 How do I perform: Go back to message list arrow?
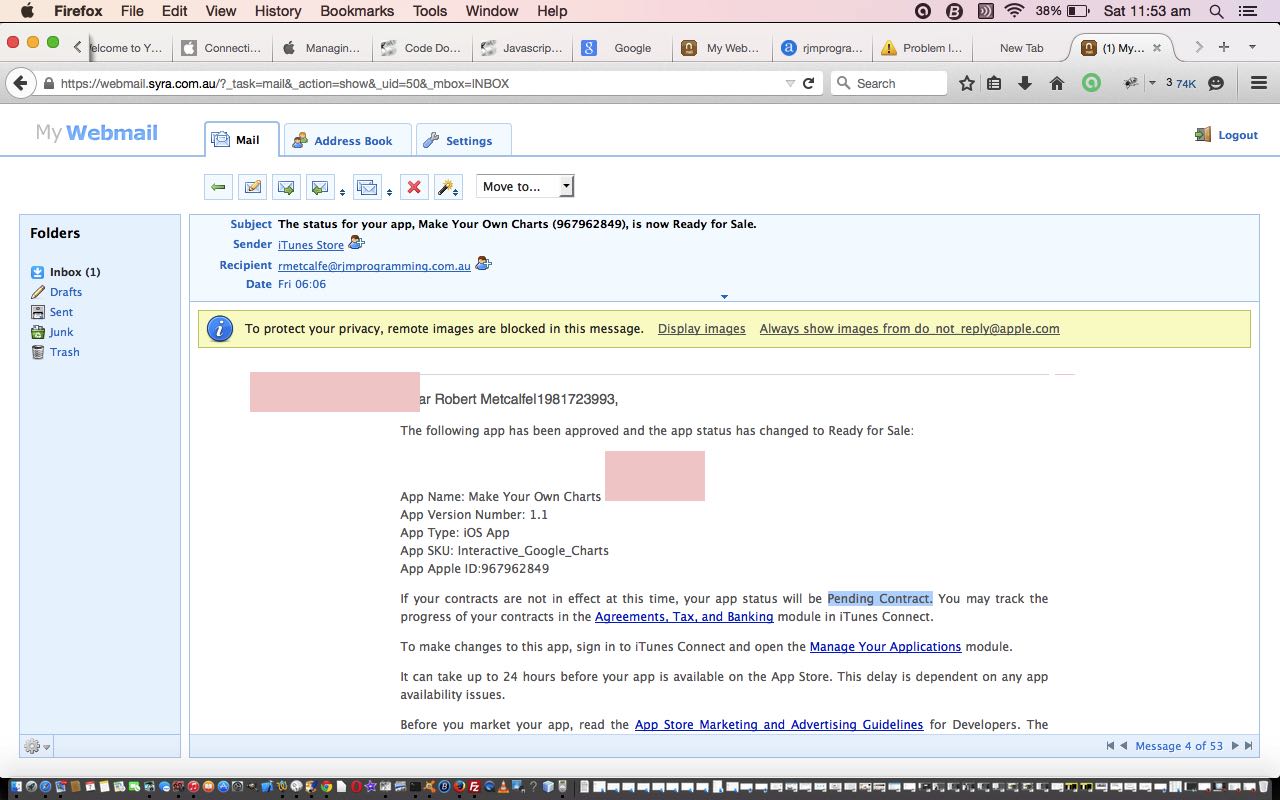(x=218, y=187)
